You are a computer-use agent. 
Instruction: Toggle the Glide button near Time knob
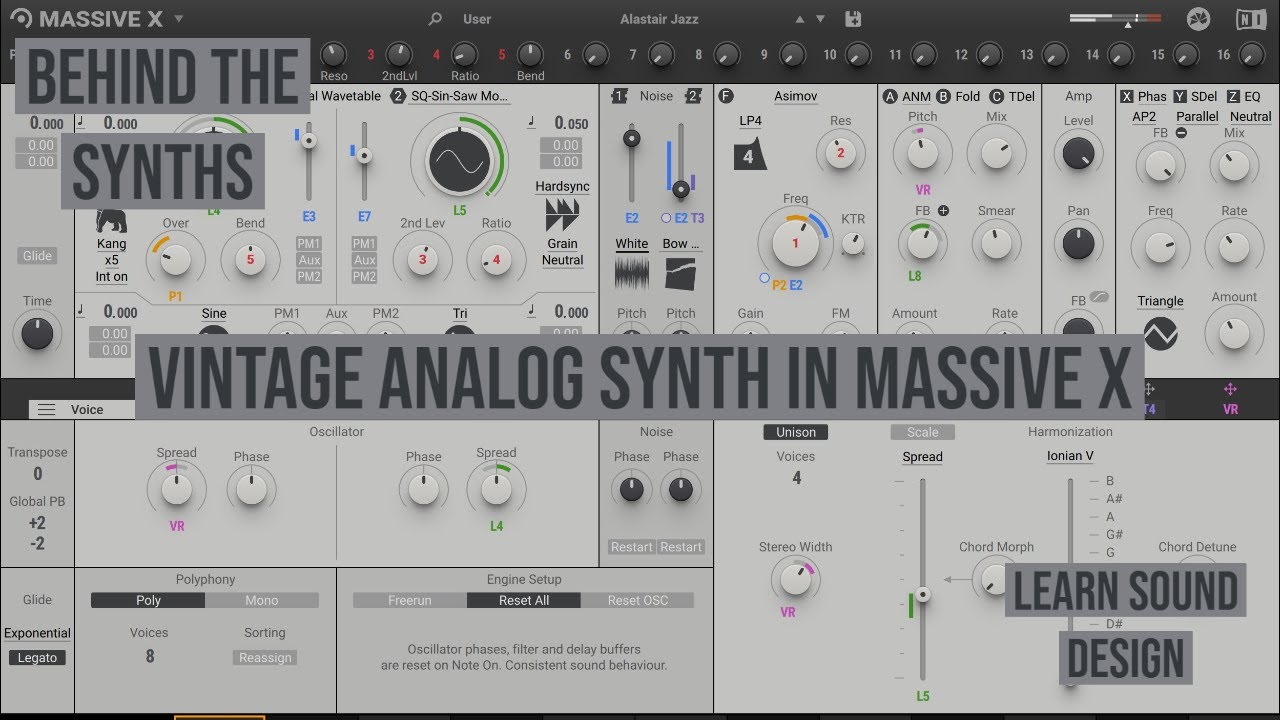(x=37, y=256)
